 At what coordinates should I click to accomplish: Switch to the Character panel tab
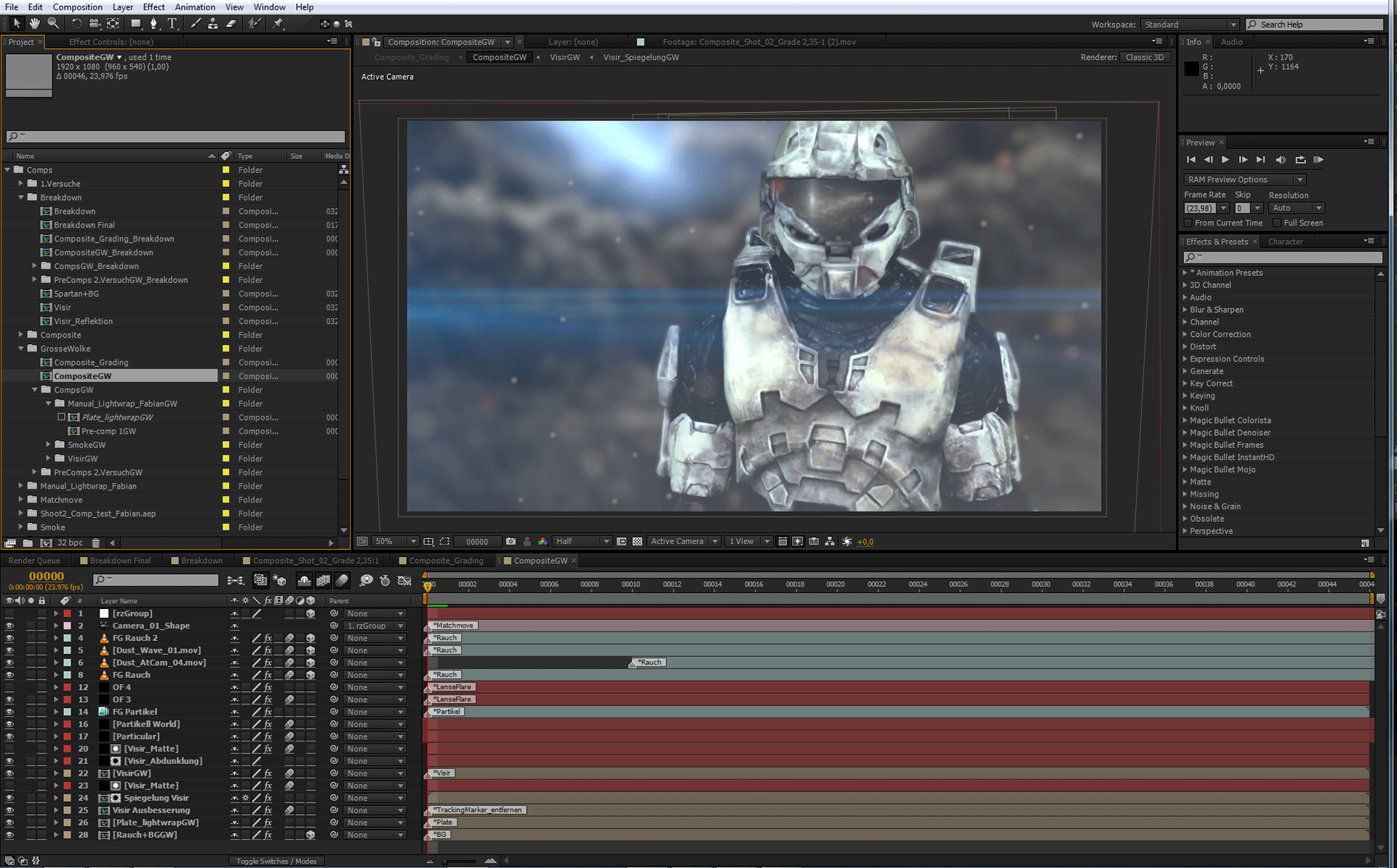pos(1285,242)
